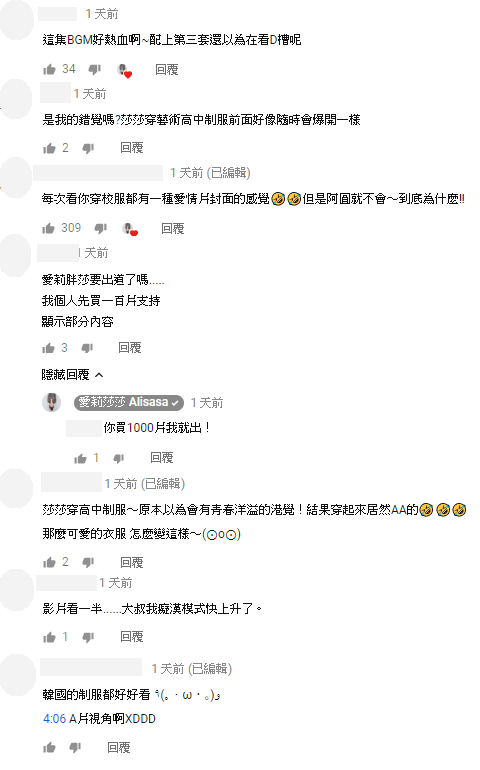Click 回覆 under the 大叔我癡漢模式 comment
The width and height of the screenshot is (480, 770).
tap(132, 637)
